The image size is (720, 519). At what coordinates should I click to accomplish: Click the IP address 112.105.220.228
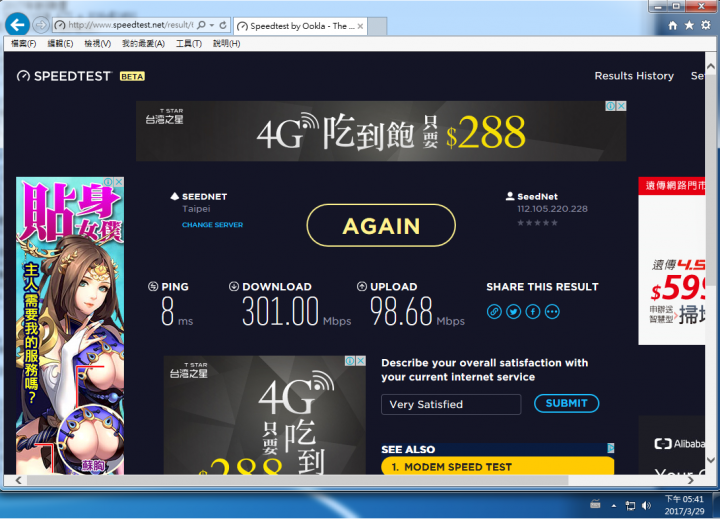tap(552, 209)
